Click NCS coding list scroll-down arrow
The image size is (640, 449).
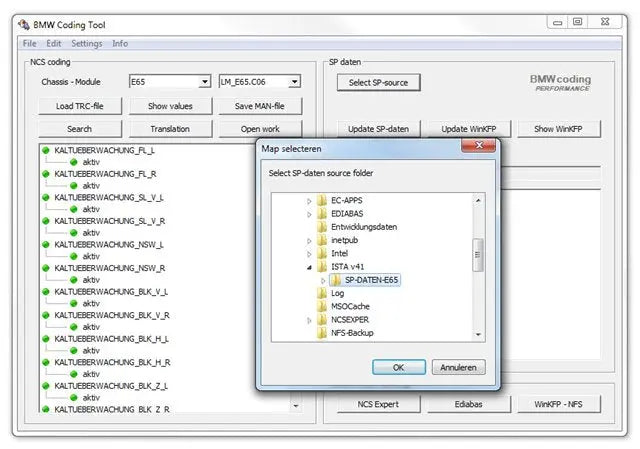click(x=296, y=406)
